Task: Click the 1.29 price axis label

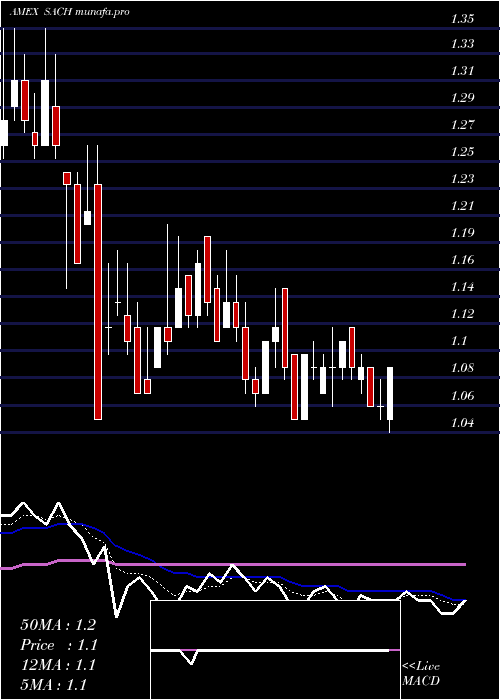Action: click(462, 97)
